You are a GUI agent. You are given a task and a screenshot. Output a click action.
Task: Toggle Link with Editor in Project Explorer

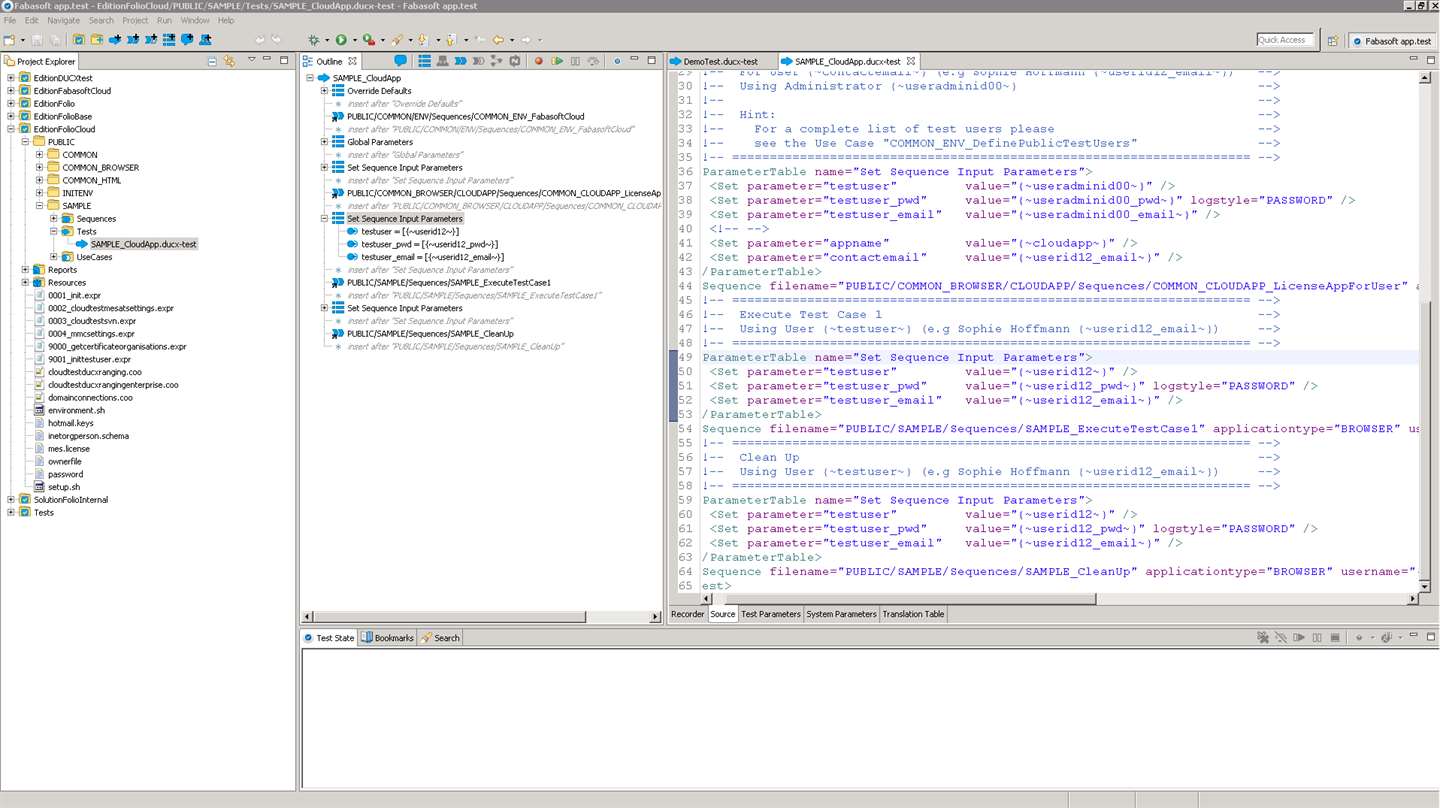(229, 61)
